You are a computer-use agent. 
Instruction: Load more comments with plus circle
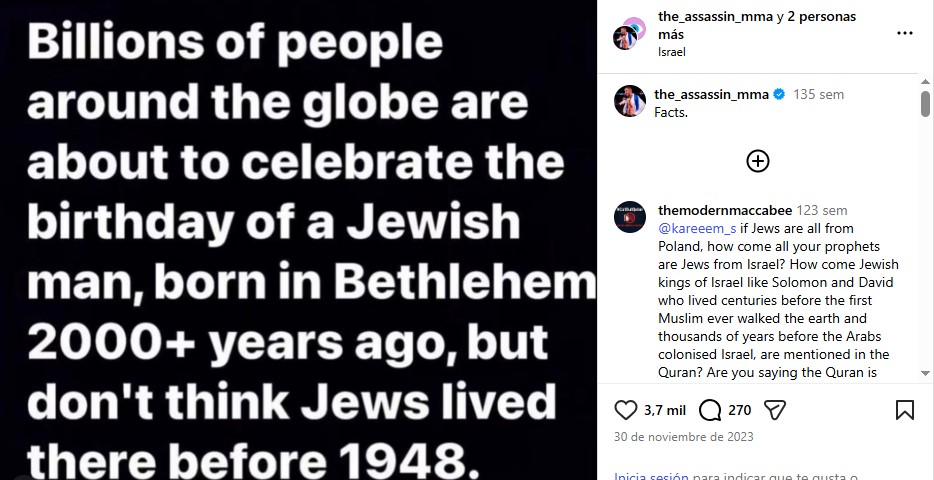click(758, 161)
